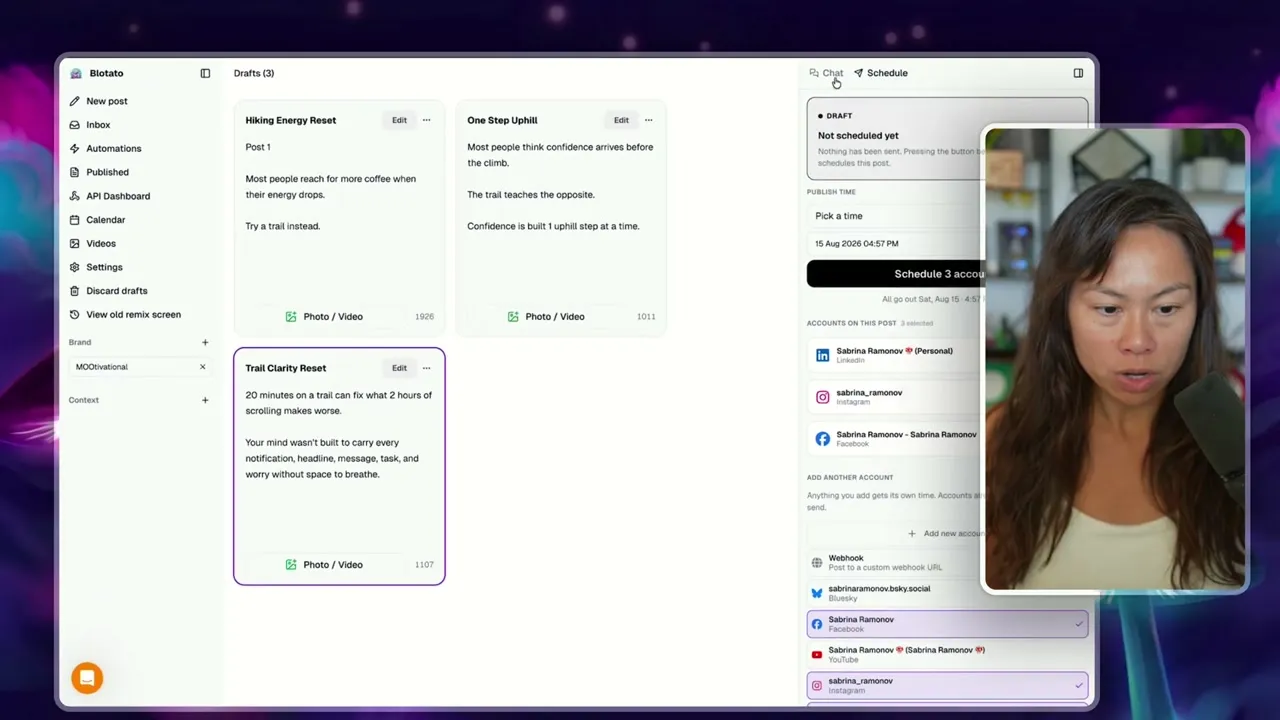Choose sabrinaramonov.bsky.social Bluesky account
1280x720 pixels.
click(895, 593)
